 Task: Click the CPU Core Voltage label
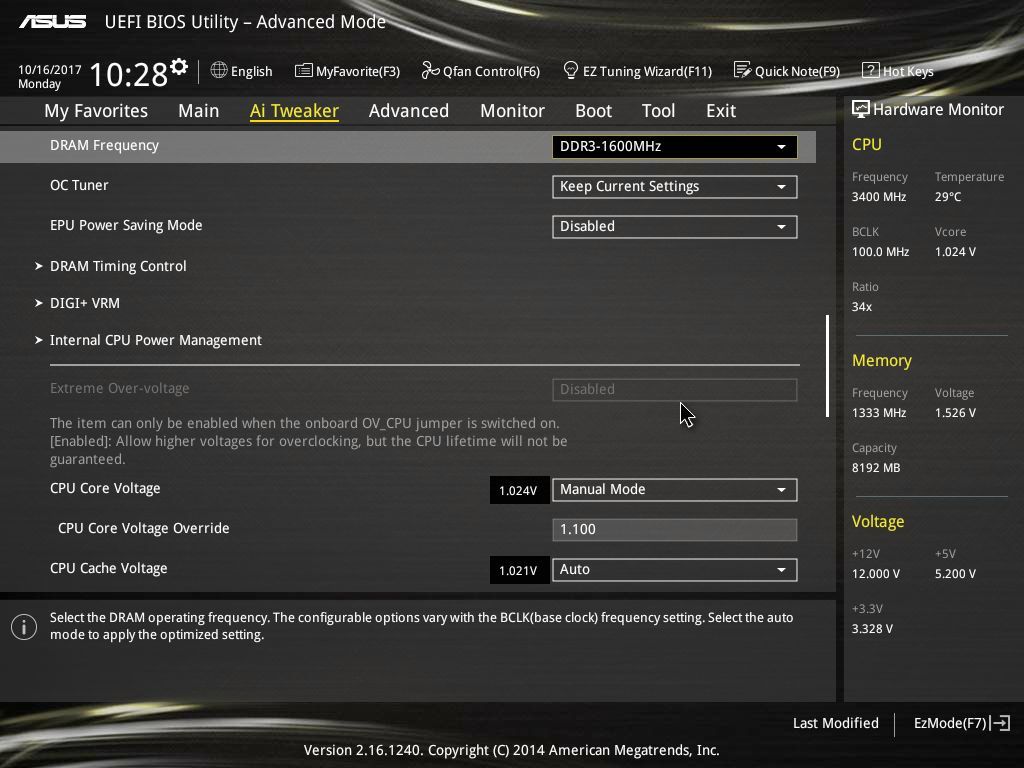[x=105, y=488]
